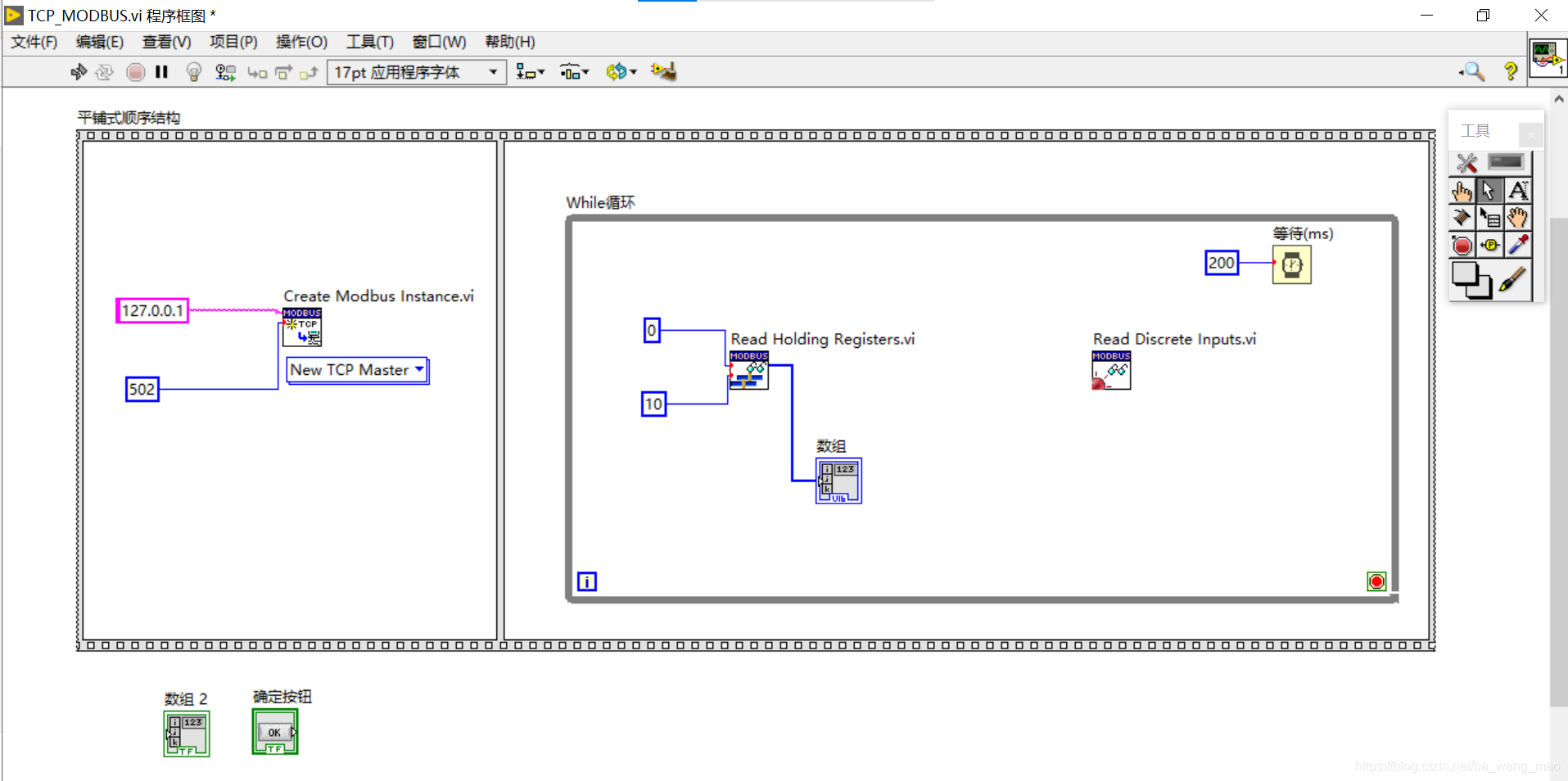Click the search magnifier icon
This screenshot has width=1568, height=781.
click(1472, 72)
